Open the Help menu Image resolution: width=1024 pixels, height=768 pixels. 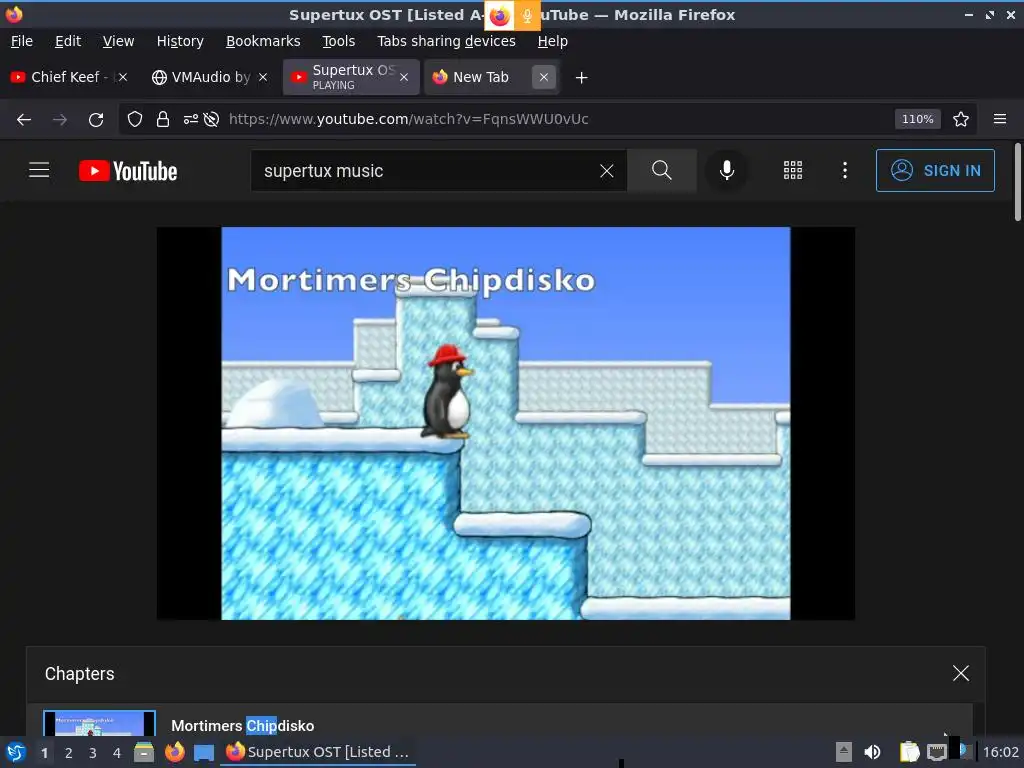click(x=552, y=41)
